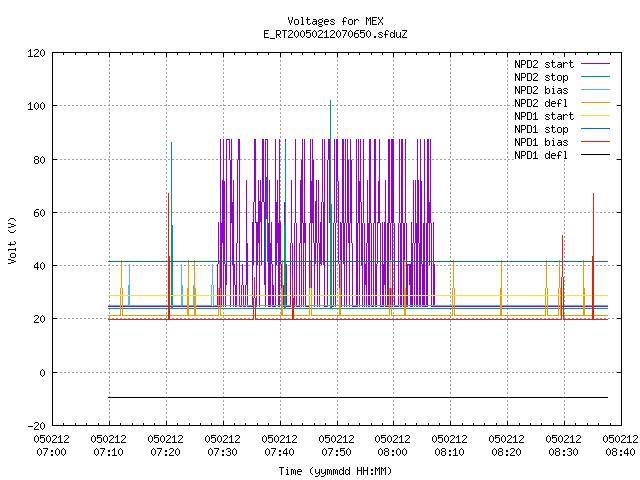This screenshot has height=480, width=640.
Task: Select the 'NPD1 defl' legend label
Action: [541, 156]
